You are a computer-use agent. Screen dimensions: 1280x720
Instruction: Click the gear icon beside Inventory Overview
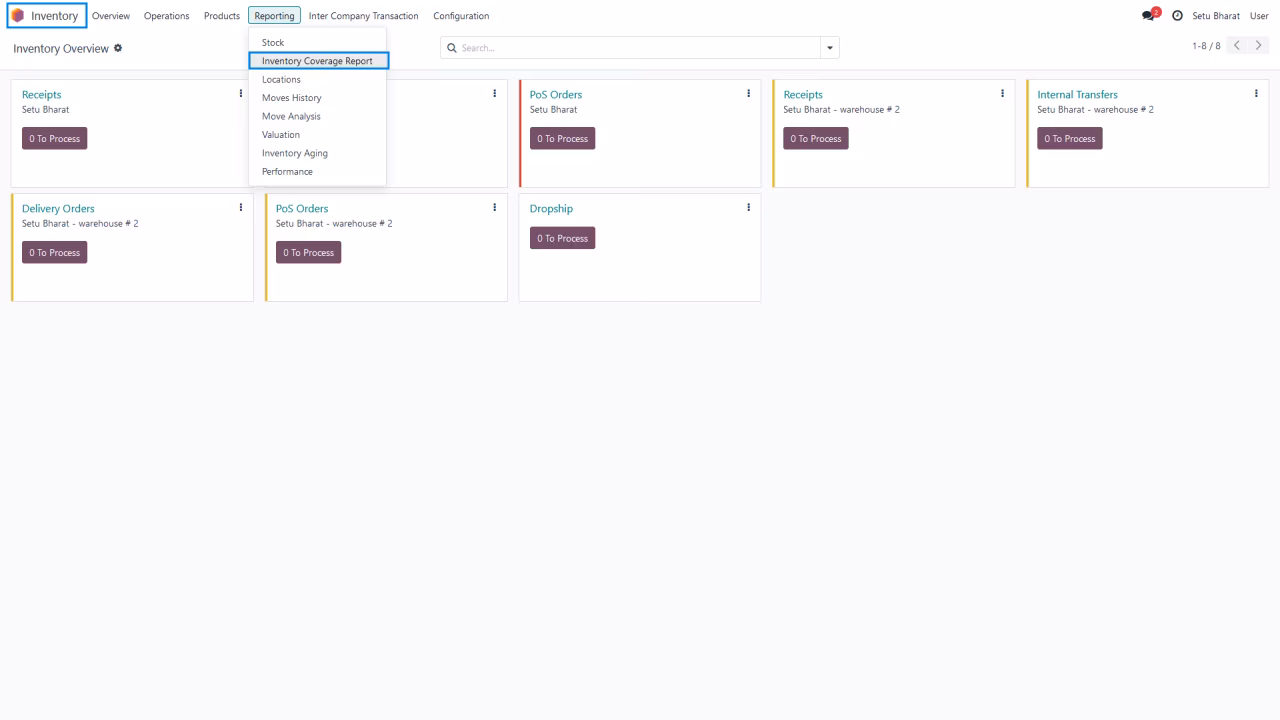coord(118,48)
